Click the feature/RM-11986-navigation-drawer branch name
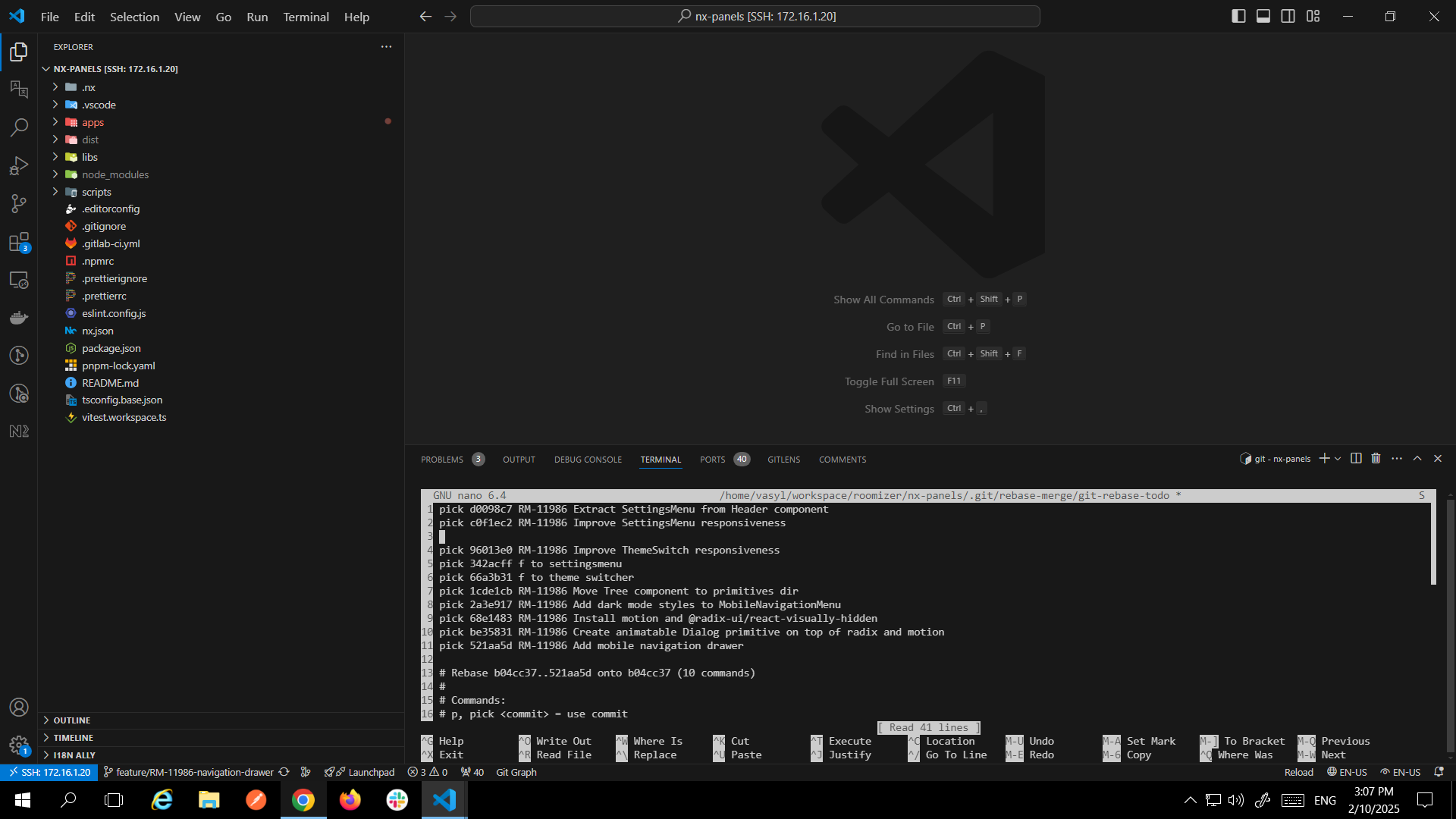Image resolution: width=1456 pixels, height=819 pixels. coord(188,772)
